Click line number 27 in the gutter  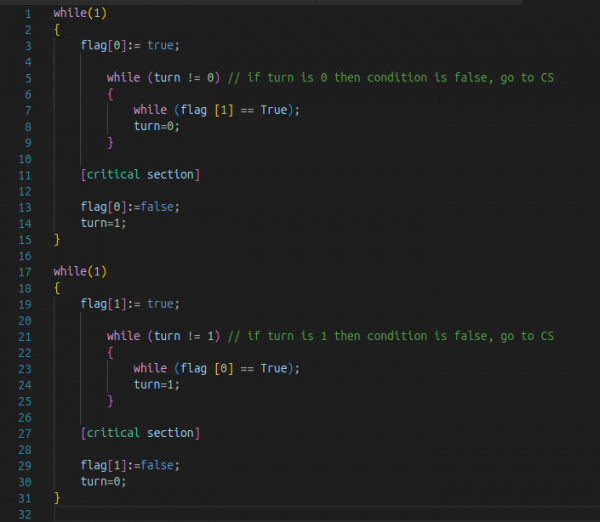(25, 433)
